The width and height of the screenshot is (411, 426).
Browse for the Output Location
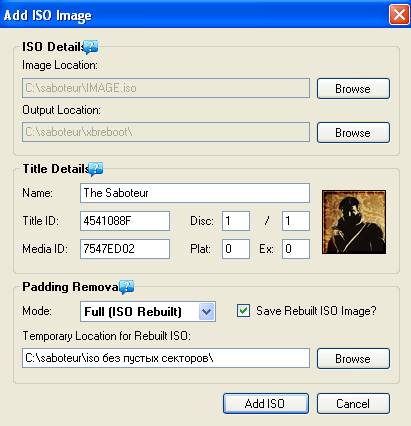353,133
